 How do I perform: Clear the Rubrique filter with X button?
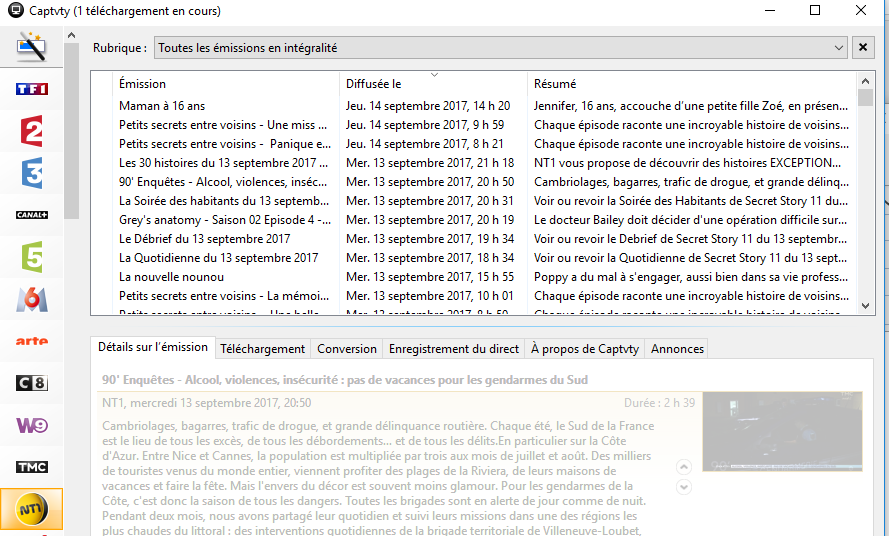pyautogui.click(x=864, y=47)
